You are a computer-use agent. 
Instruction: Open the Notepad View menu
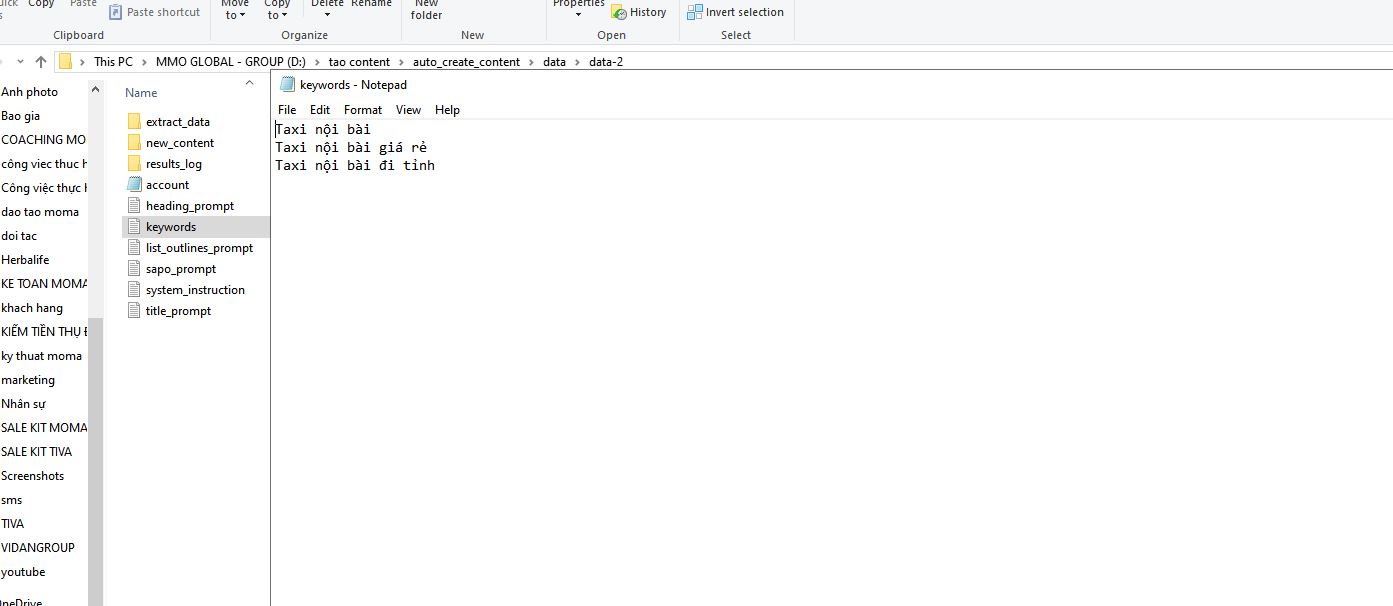pyautogui.click(x=408, y=110)
